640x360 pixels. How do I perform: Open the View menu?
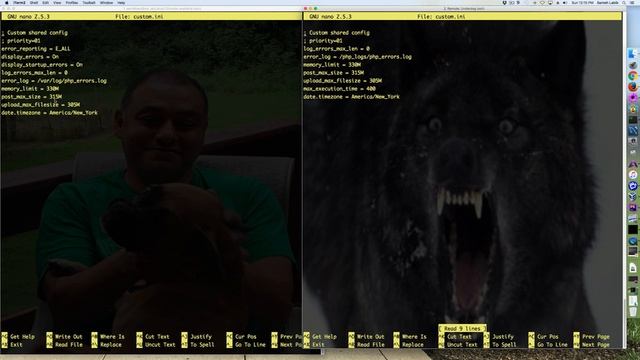click(x=57, y=2)
